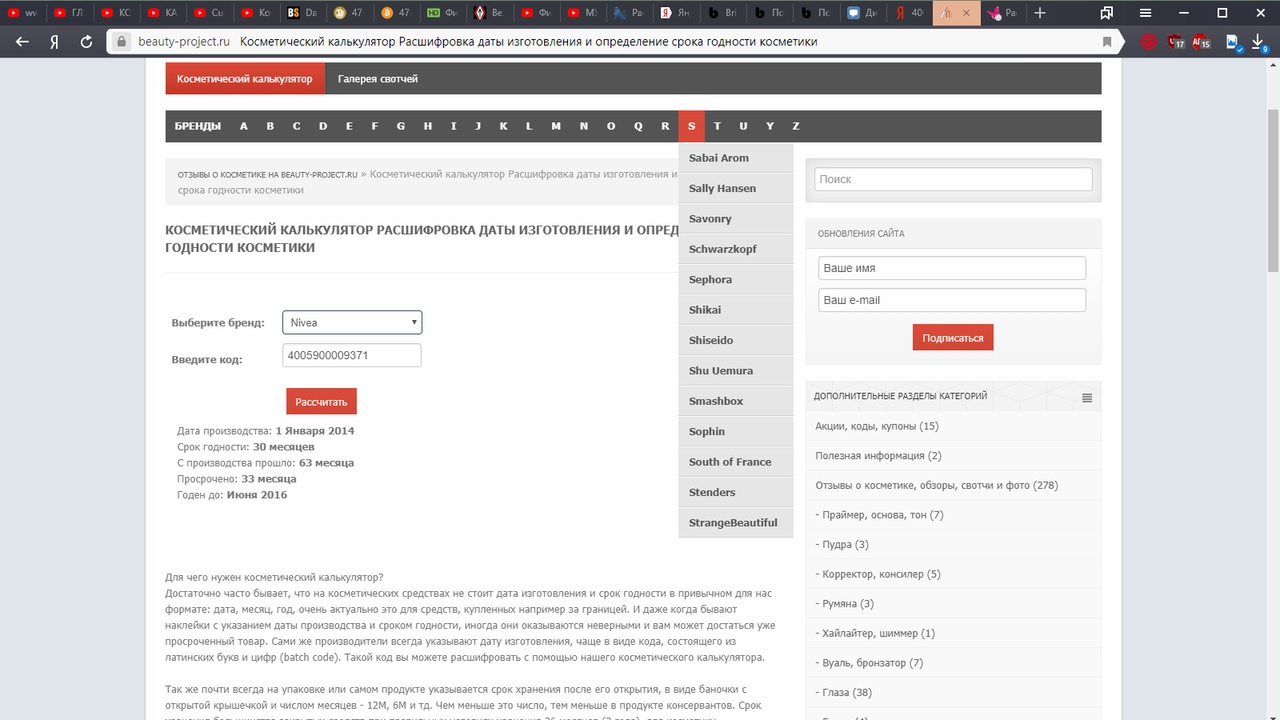Open subcategory 'Глаза (38)'
The height and width of the screenshot is (720, 1280).
click(x=844, y=692)
